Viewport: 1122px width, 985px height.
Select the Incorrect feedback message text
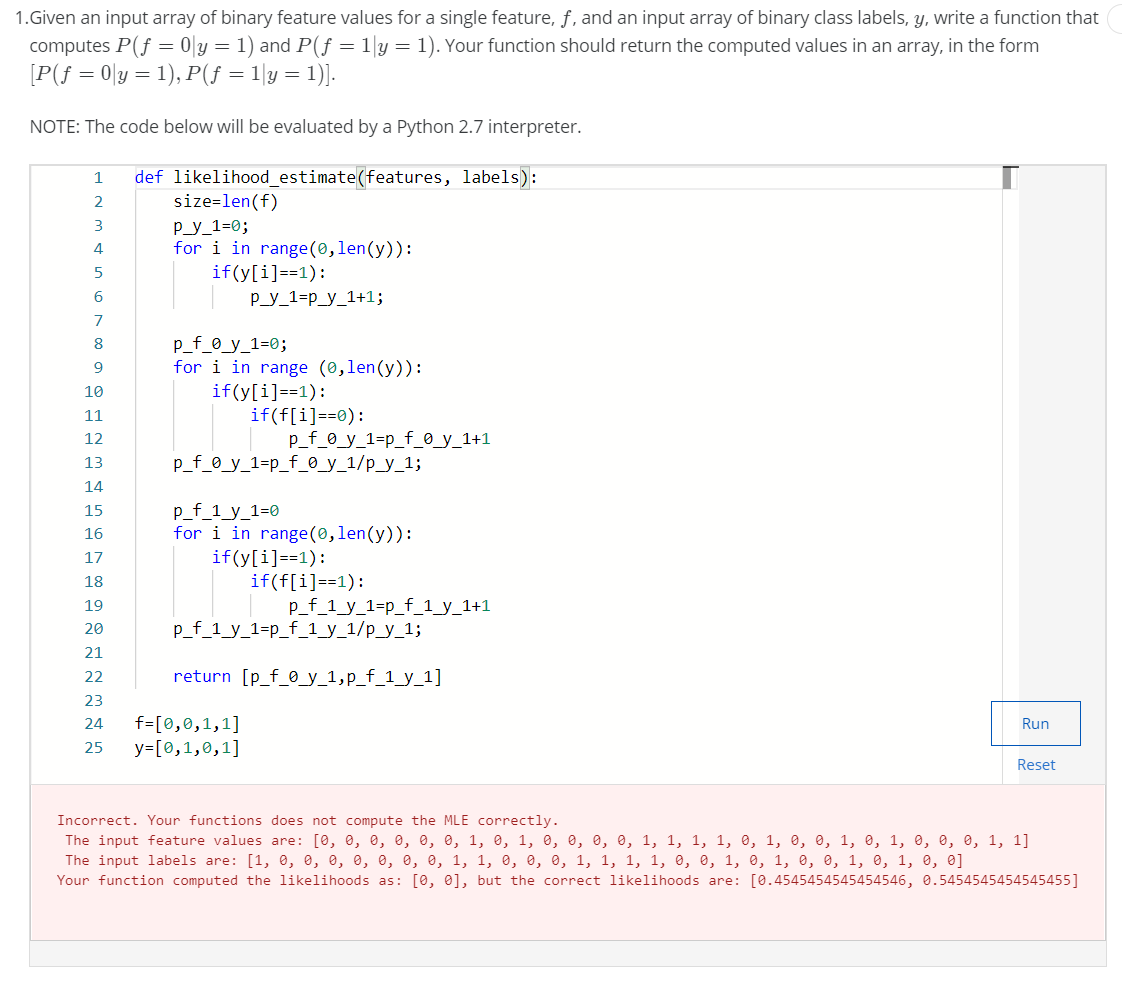(300, 821)
